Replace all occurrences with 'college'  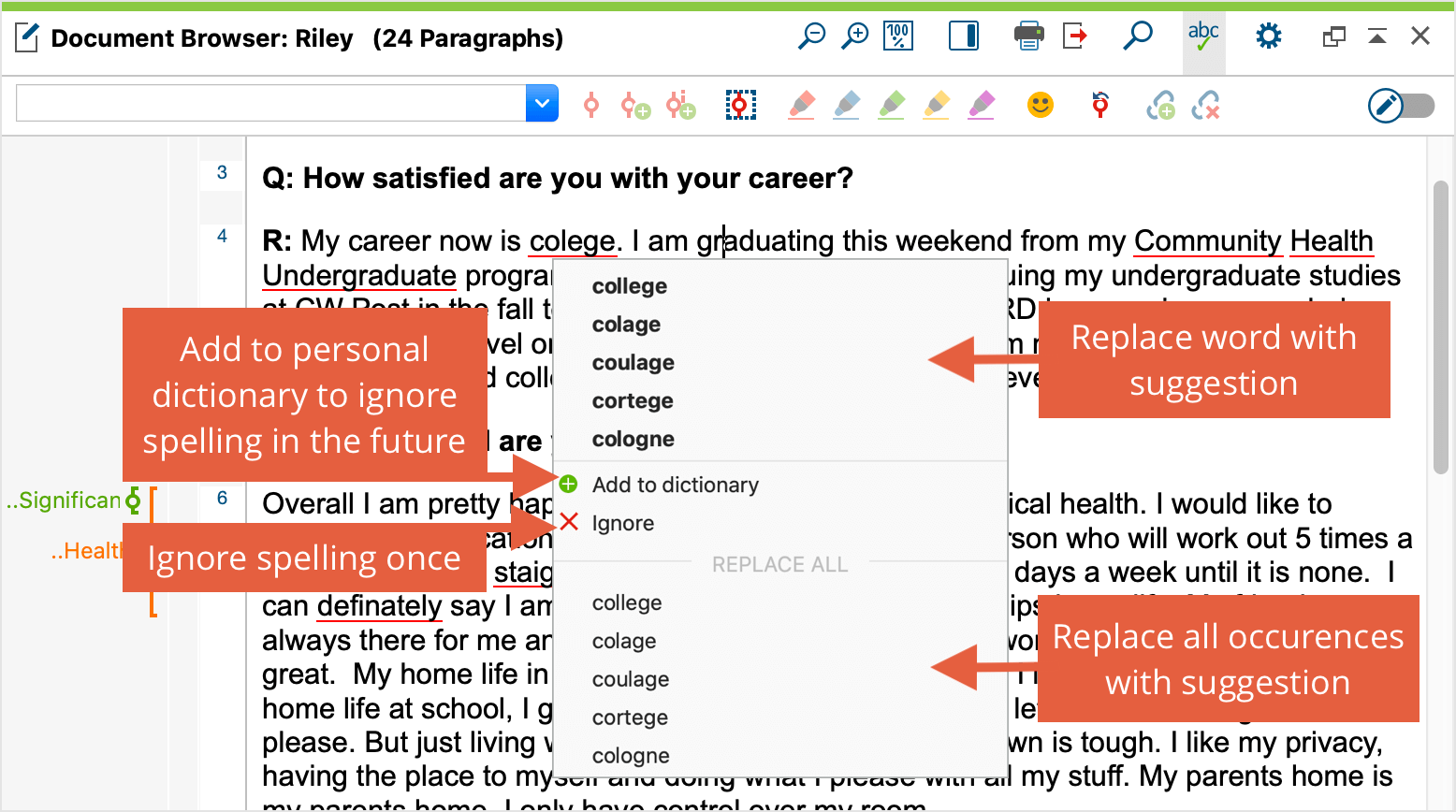(627, 603)
